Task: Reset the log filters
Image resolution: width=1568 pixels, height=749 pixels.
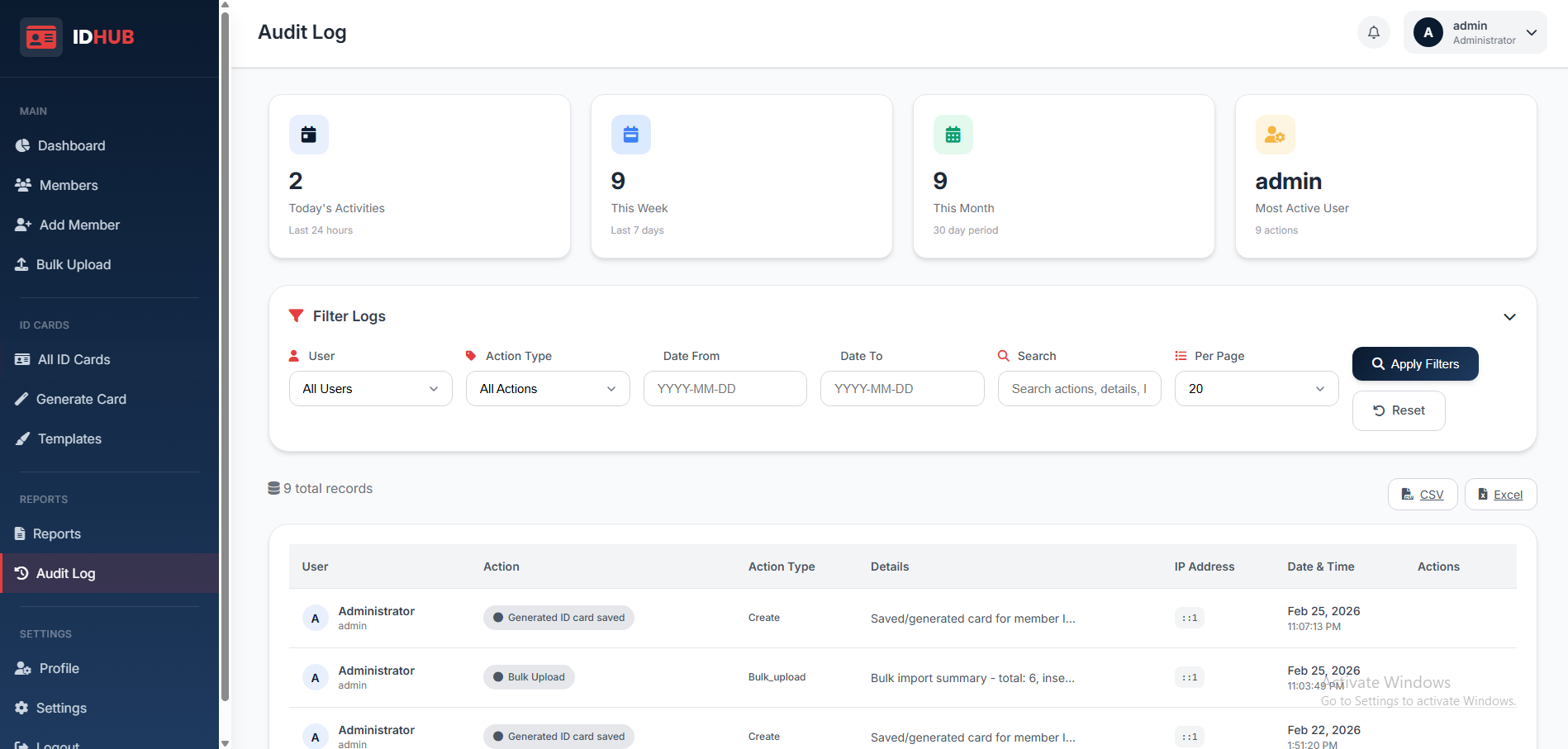Action: [x=1398, y=410]
